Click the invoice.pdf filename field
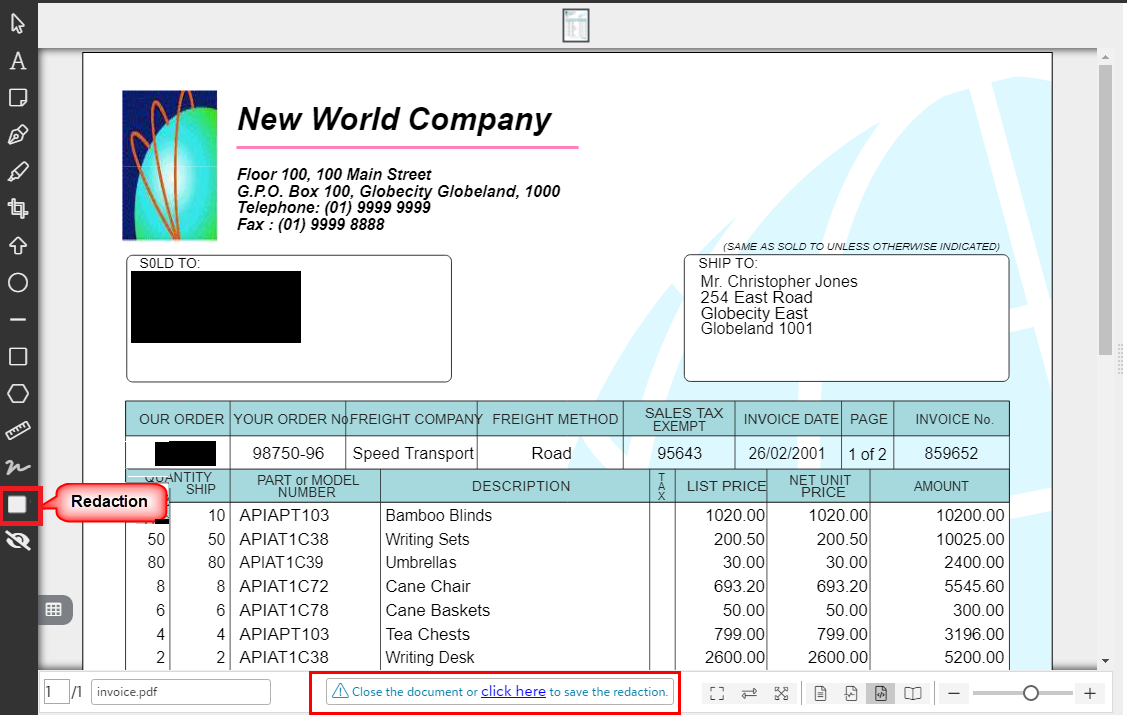 (x=180, y=692)
